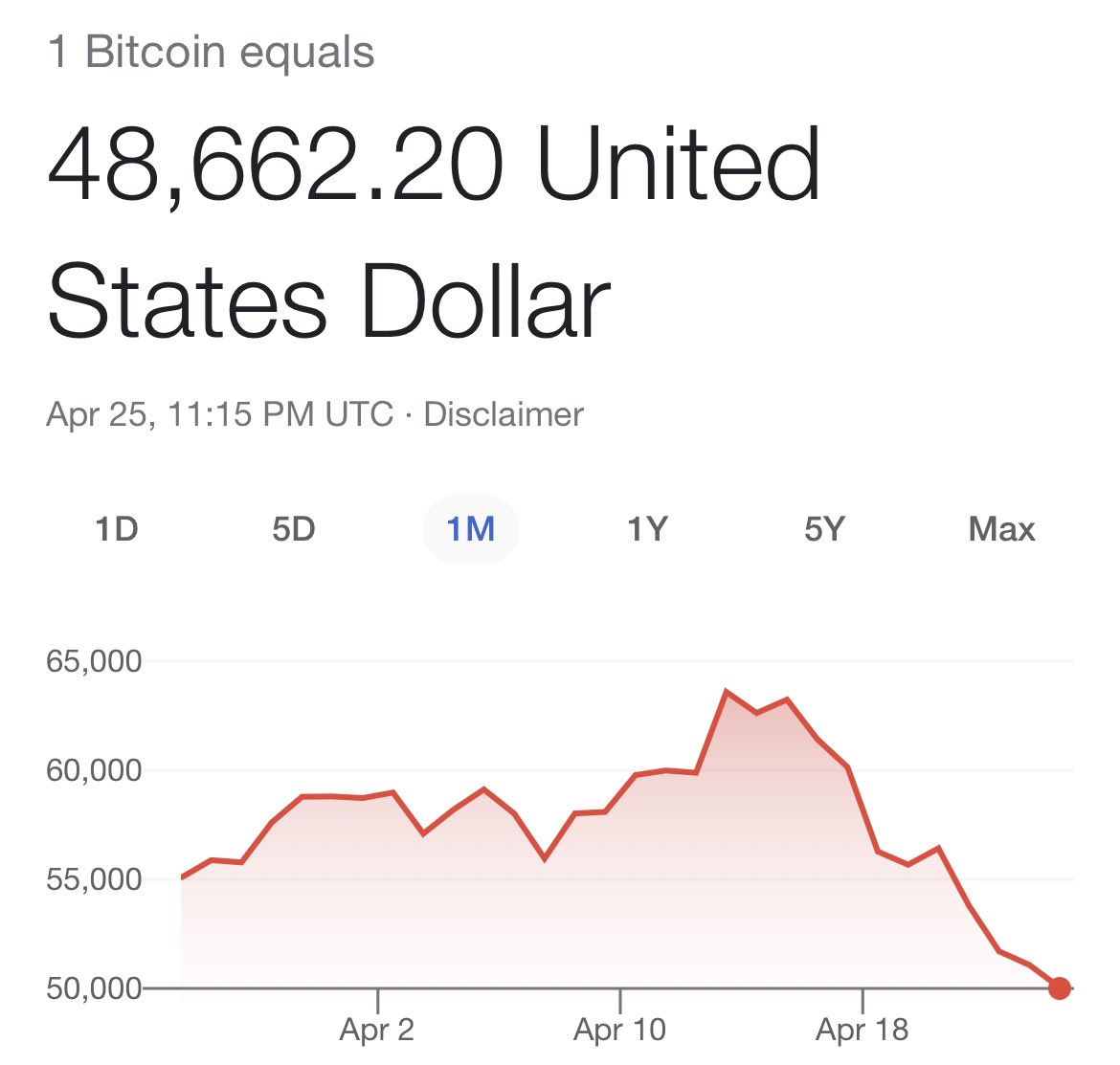Open the Disclaimer link

(504, 414)
